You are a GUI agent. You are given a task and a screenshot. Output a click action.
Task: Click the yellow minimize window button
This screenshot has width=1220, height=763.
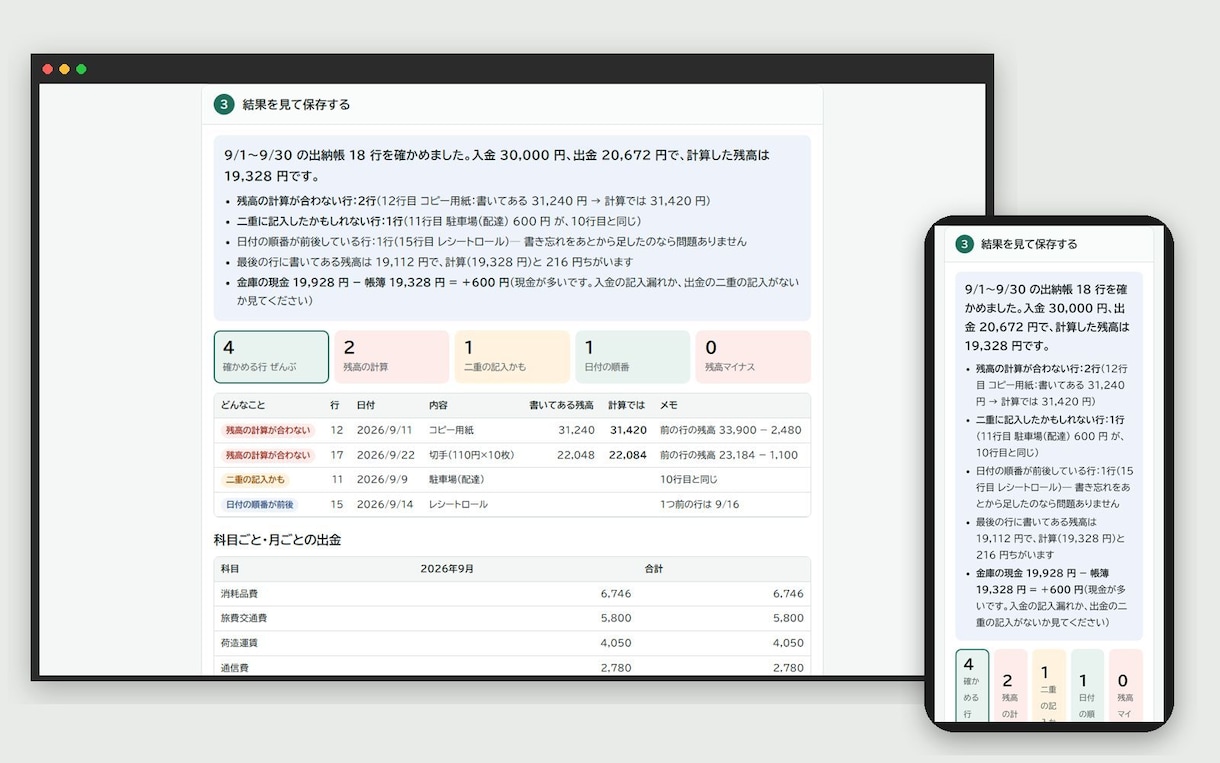(x=64, y=69)
